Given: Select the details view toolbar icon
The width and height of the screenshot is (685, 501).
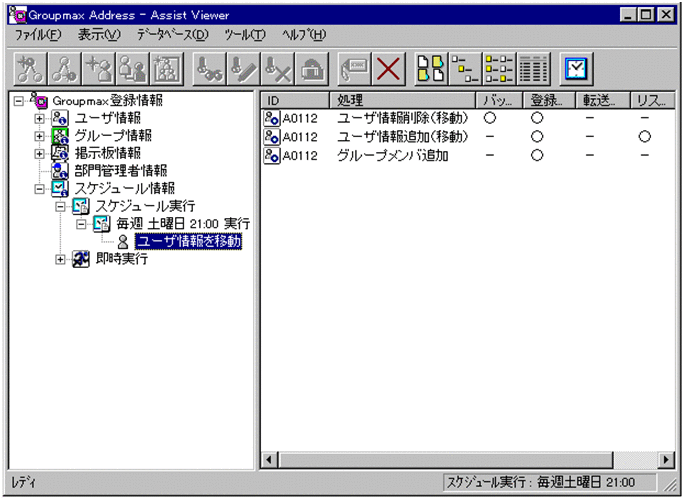Looking at the screenshot, I should pyautogui.click(x=534, y=69).
